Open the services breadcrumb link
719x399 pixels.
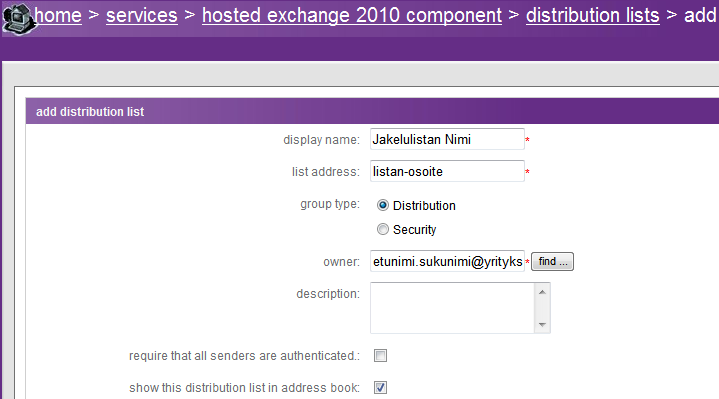tap(142, 15)
